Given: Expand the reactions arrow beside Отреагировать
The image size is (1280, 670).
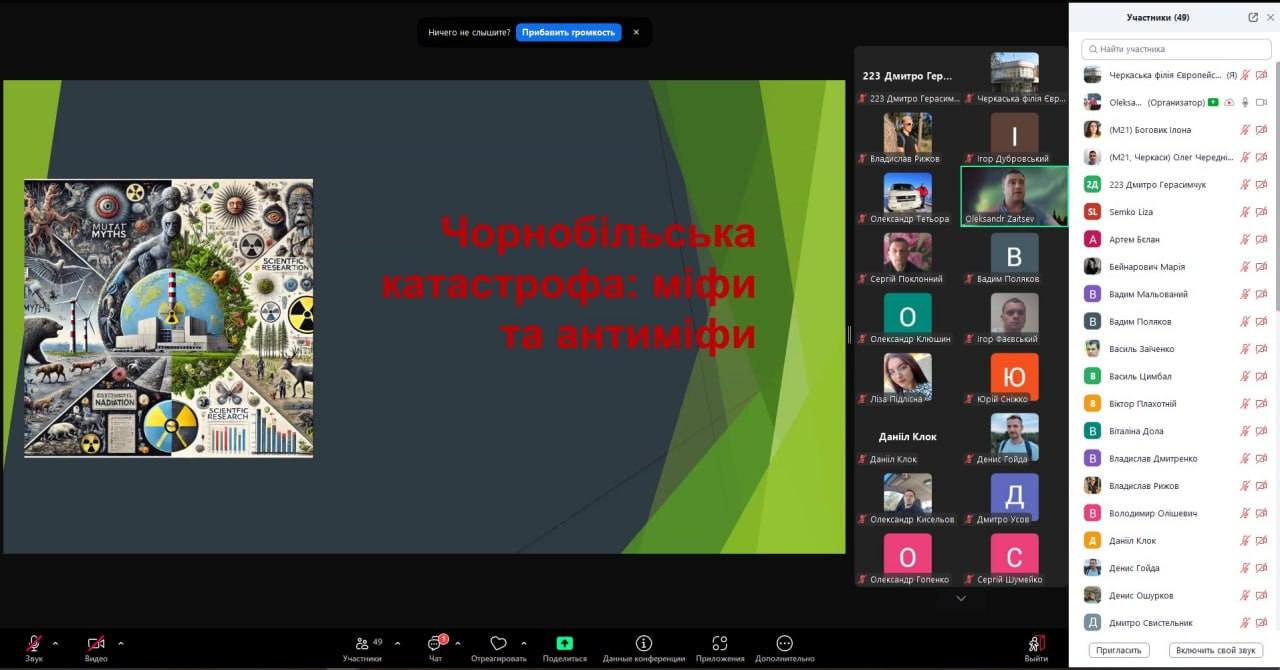Looking at the screenshot, I should point(524,643).
